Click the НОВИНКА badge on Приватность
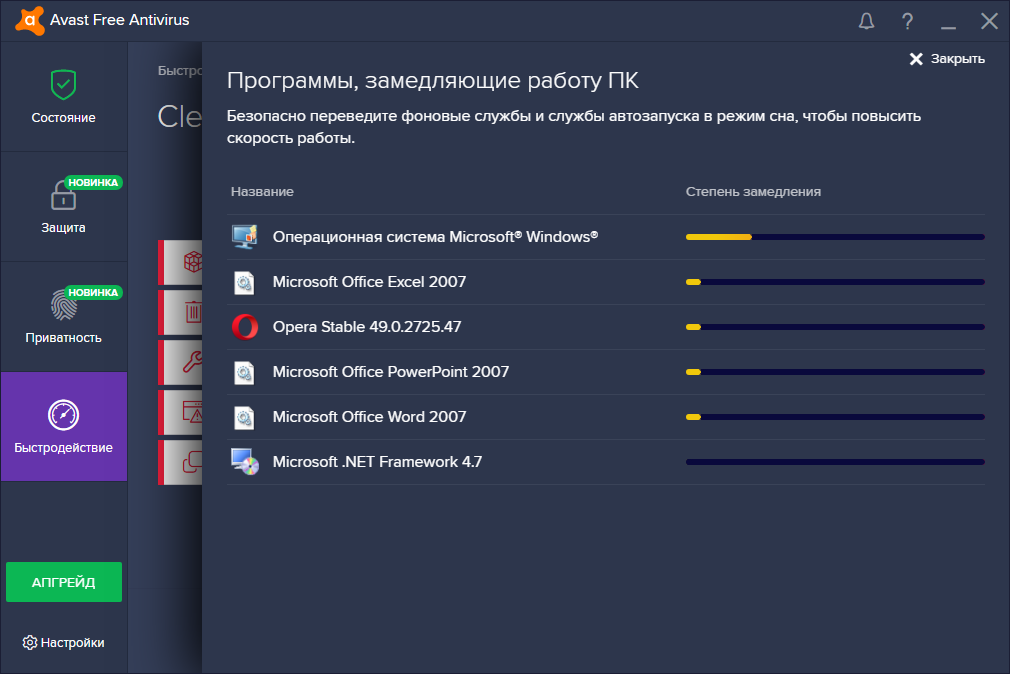Screen dimensions: 1010x674 pos(93,293)
